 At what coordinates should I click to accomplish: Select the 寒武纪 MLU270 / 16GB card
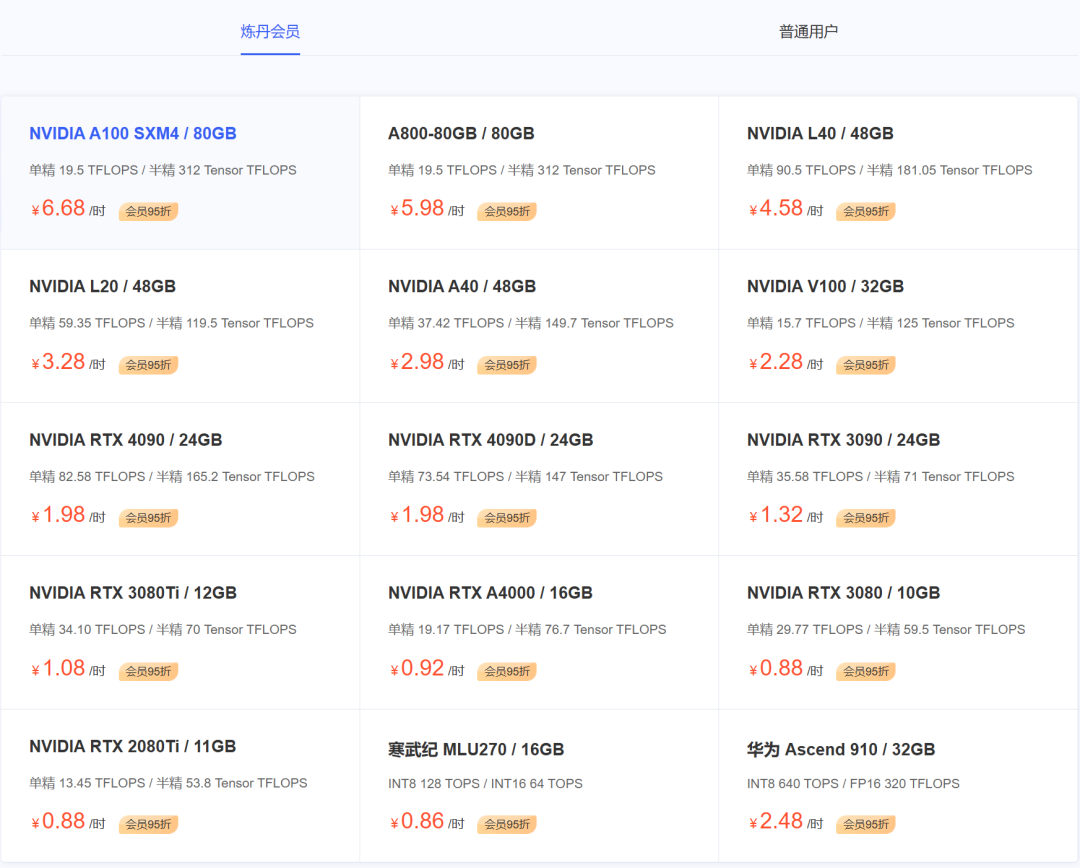539,786
